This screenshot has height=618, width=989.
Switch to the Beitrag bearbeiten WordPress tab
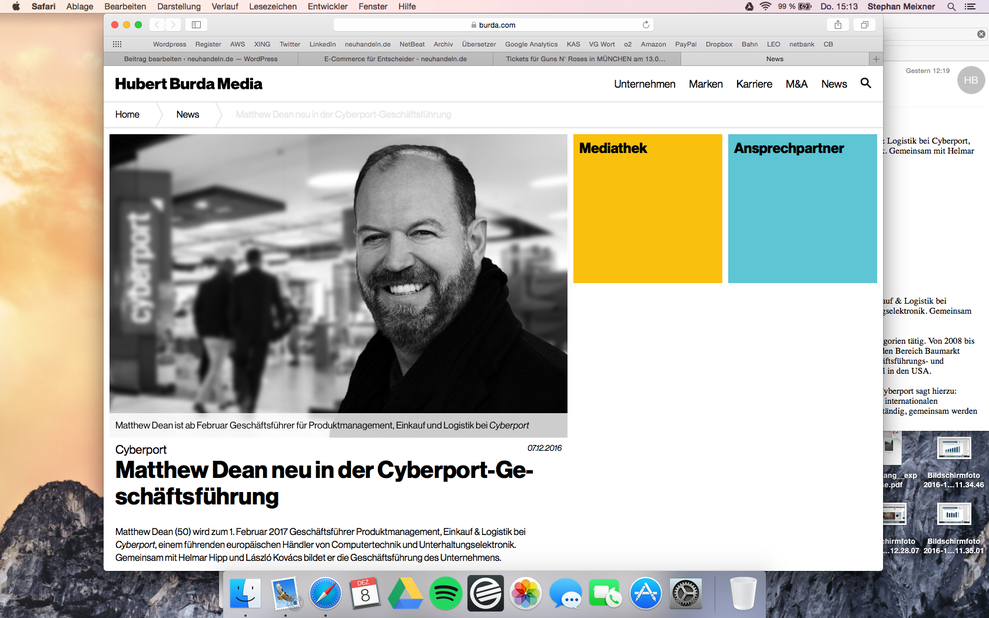click(201, 59)
